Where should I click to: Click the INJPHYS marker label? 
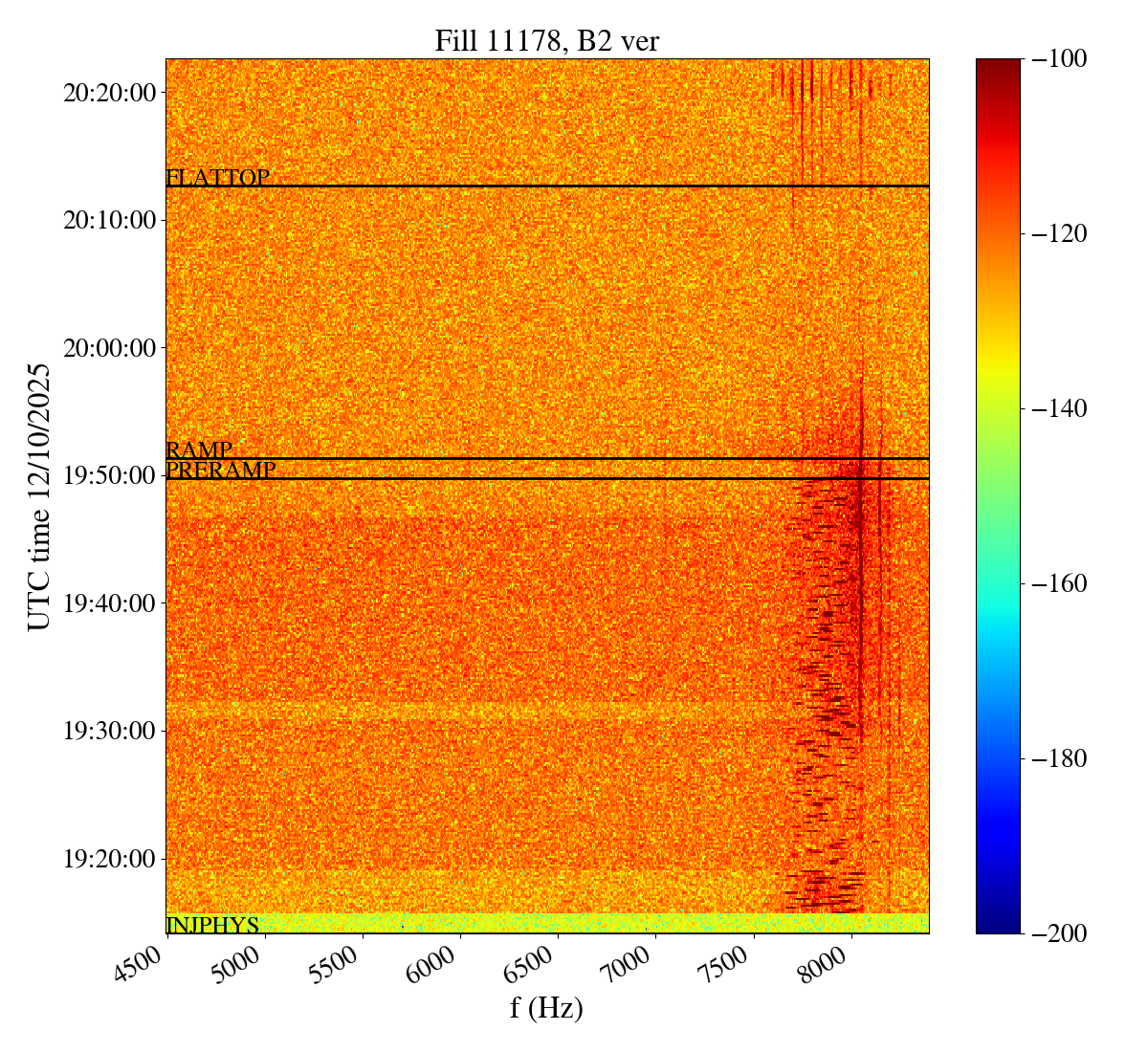tap(212, 925)
